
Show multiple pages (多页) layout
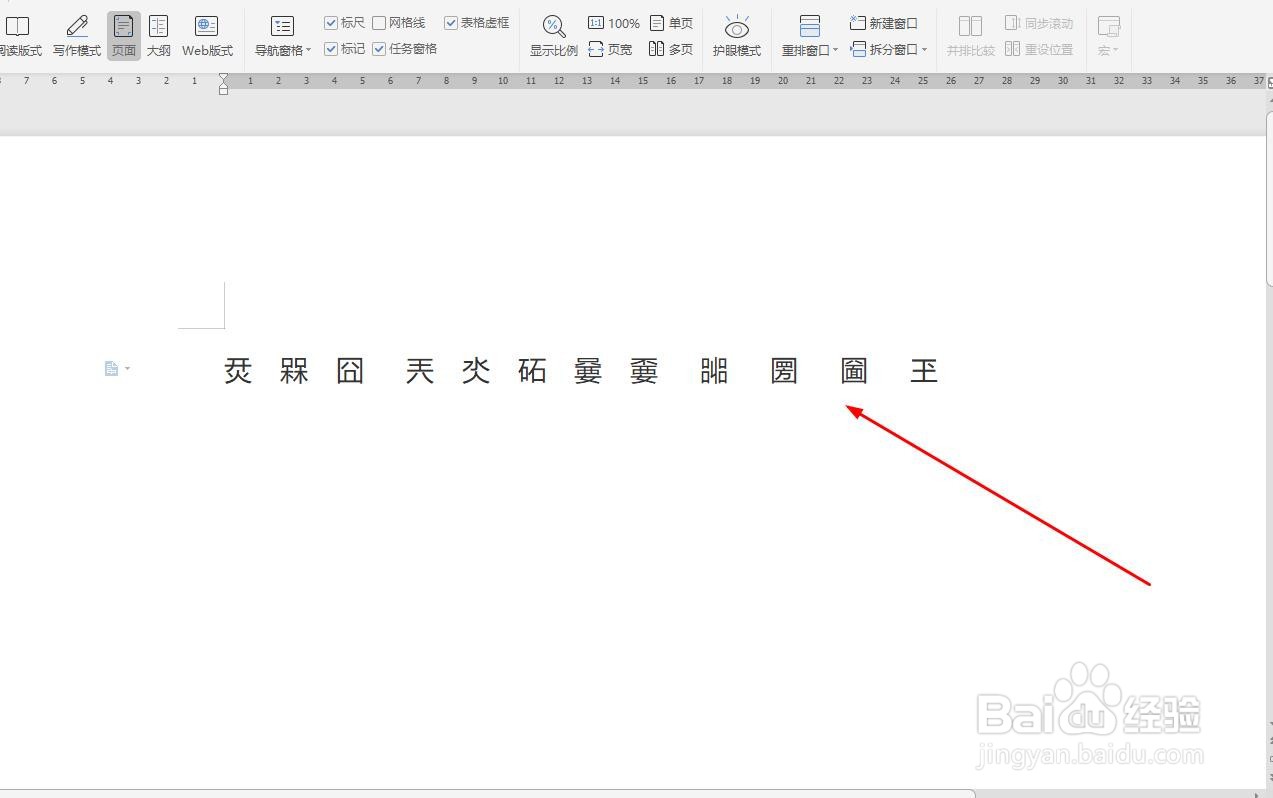(671, 49)
